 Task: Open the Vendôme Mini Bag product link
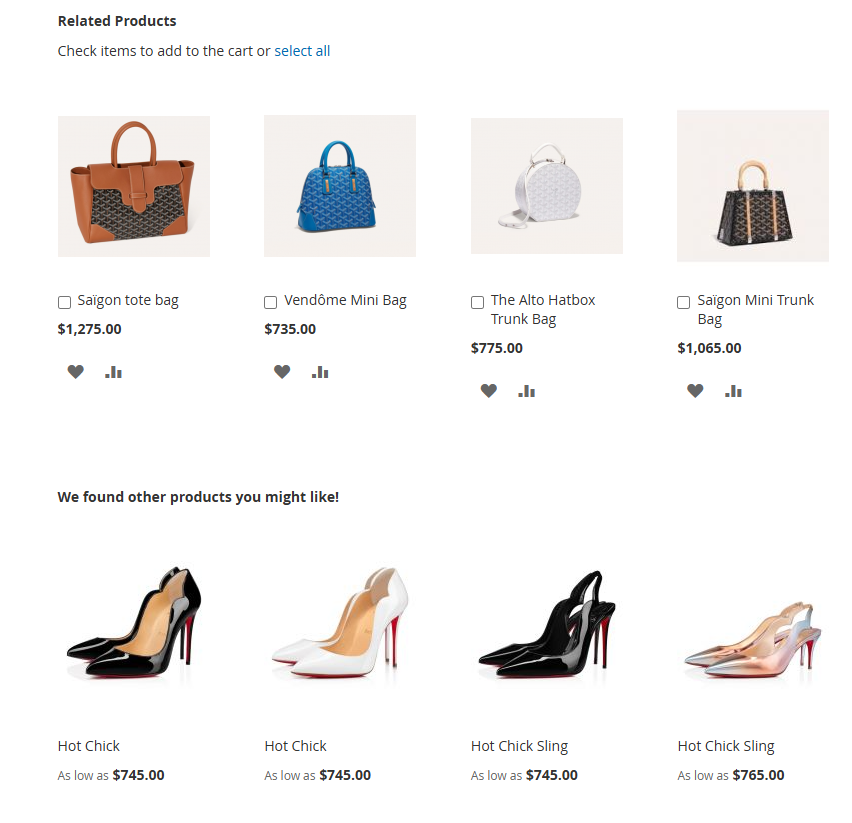345,300
